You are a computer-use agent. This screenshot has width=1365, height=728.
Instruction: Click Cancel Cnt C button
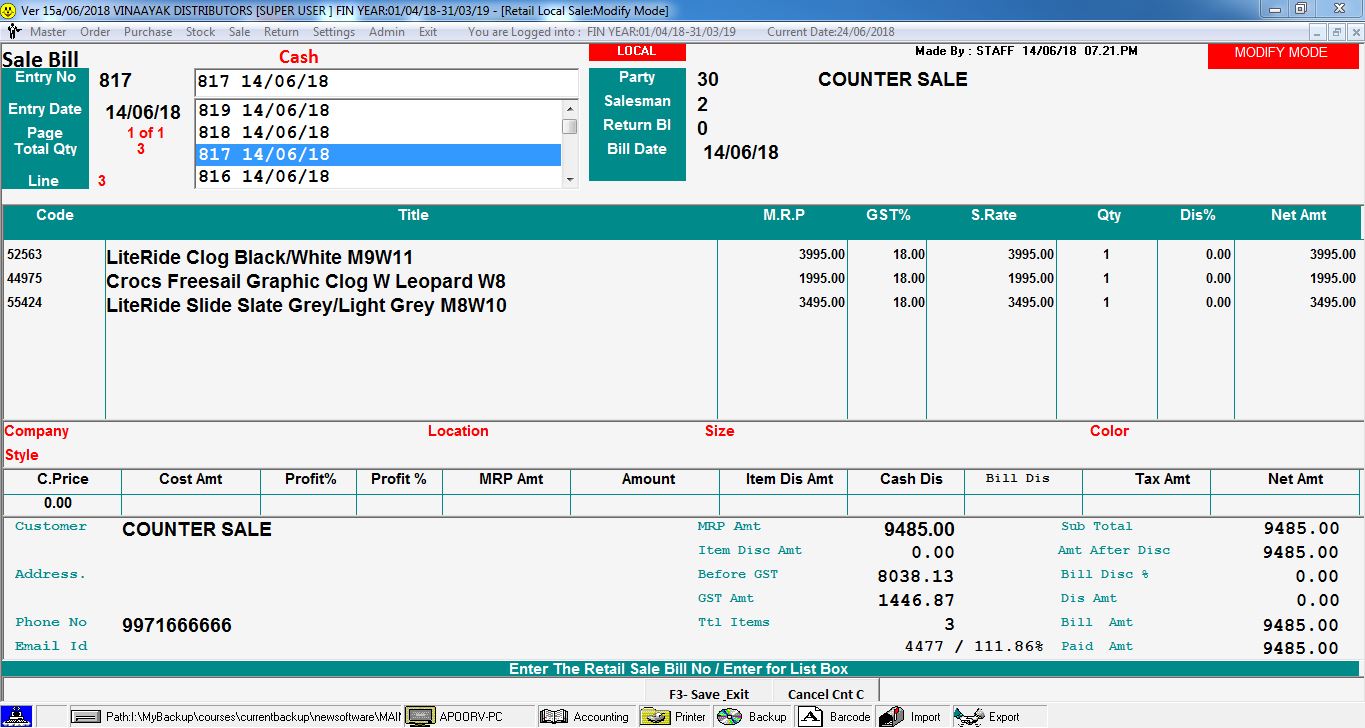click(825, 694)
